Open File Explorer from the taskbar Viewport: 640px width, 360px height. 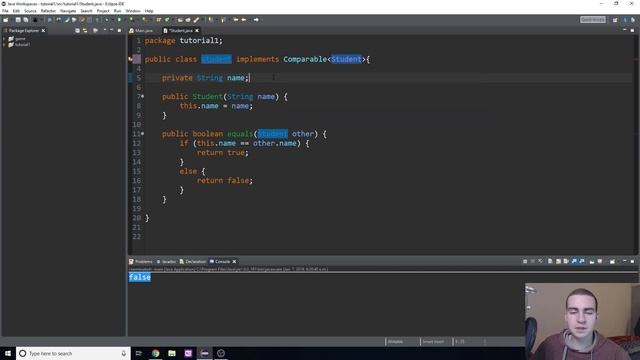(x=172, y=353)
